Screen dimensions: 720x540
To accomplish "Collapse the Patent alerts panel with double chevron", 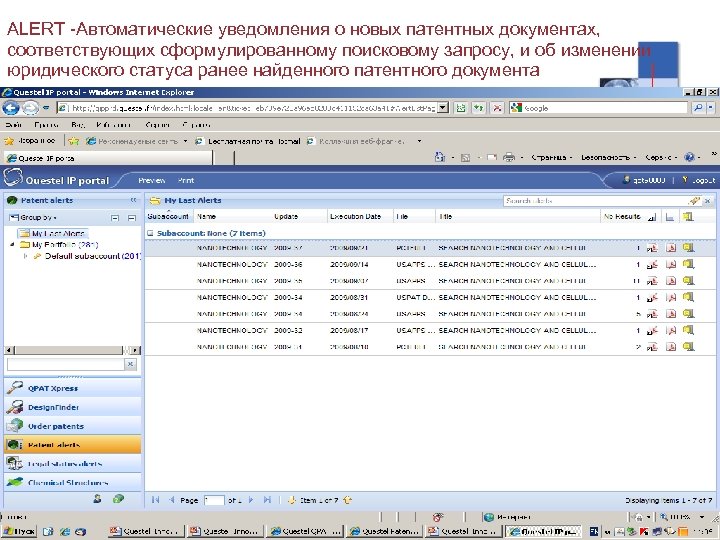I will coord(133,200).
